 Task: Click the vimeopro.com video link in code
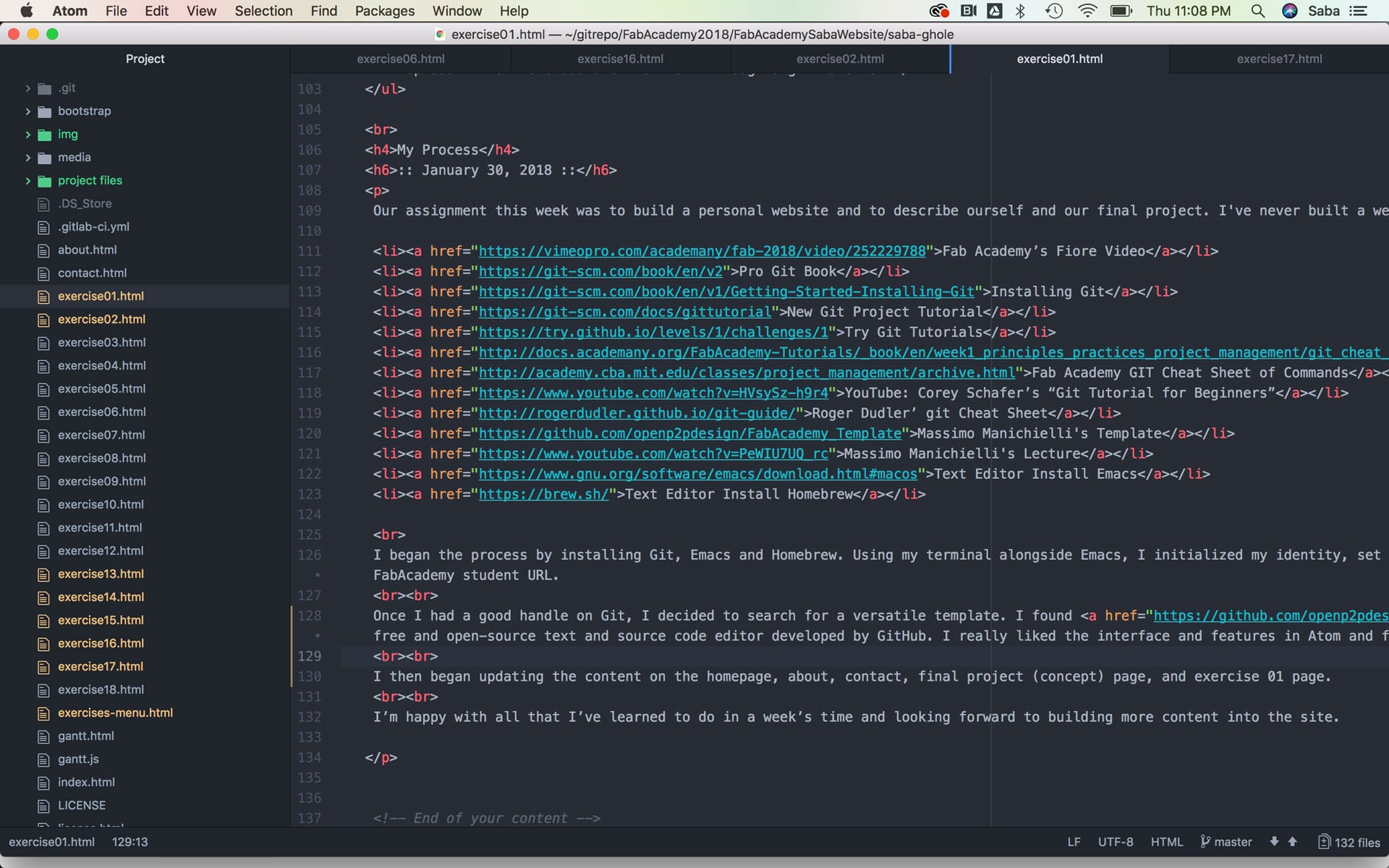click(x=702, y=251)
